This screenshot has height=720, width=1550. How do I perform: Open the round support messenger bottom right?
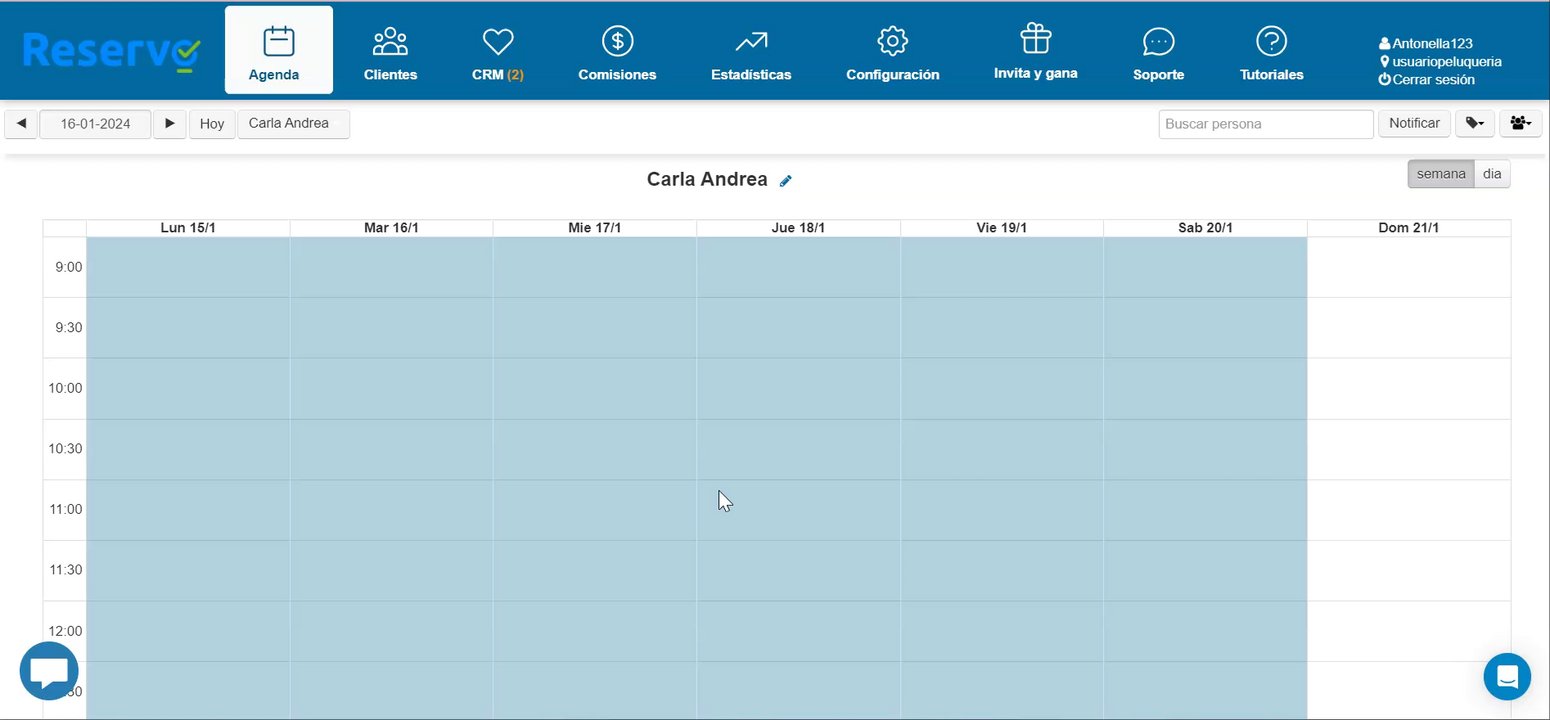point(1507,677)
